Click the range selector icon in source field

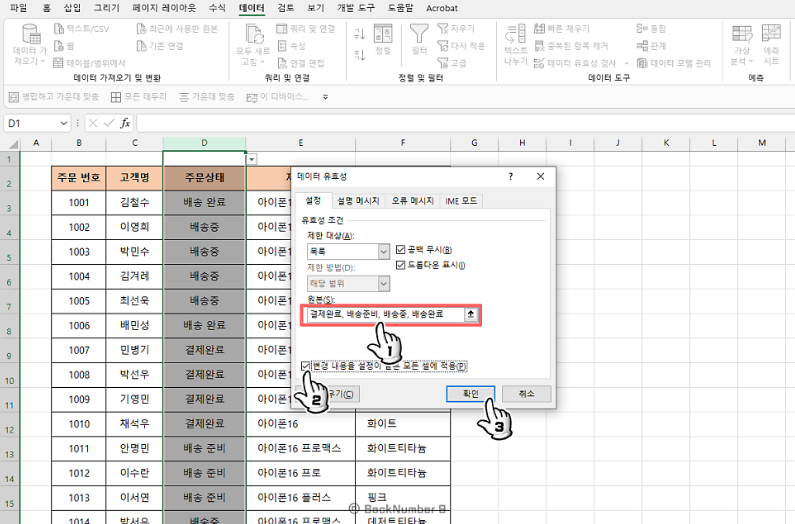pyautogui.click(x=471, y=314)
